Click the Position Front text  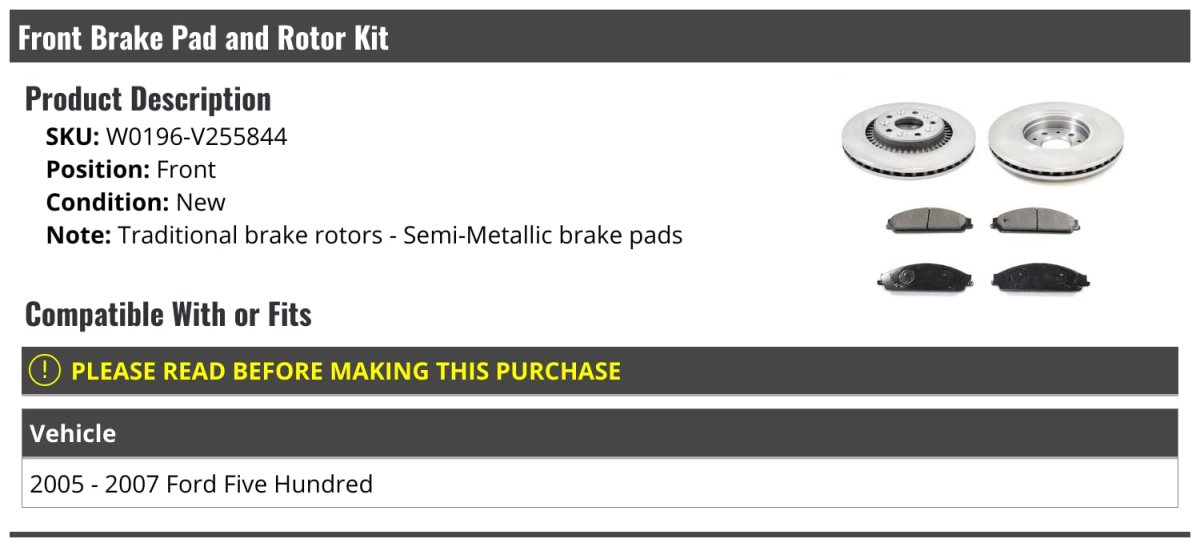click(x=186, y=170)
